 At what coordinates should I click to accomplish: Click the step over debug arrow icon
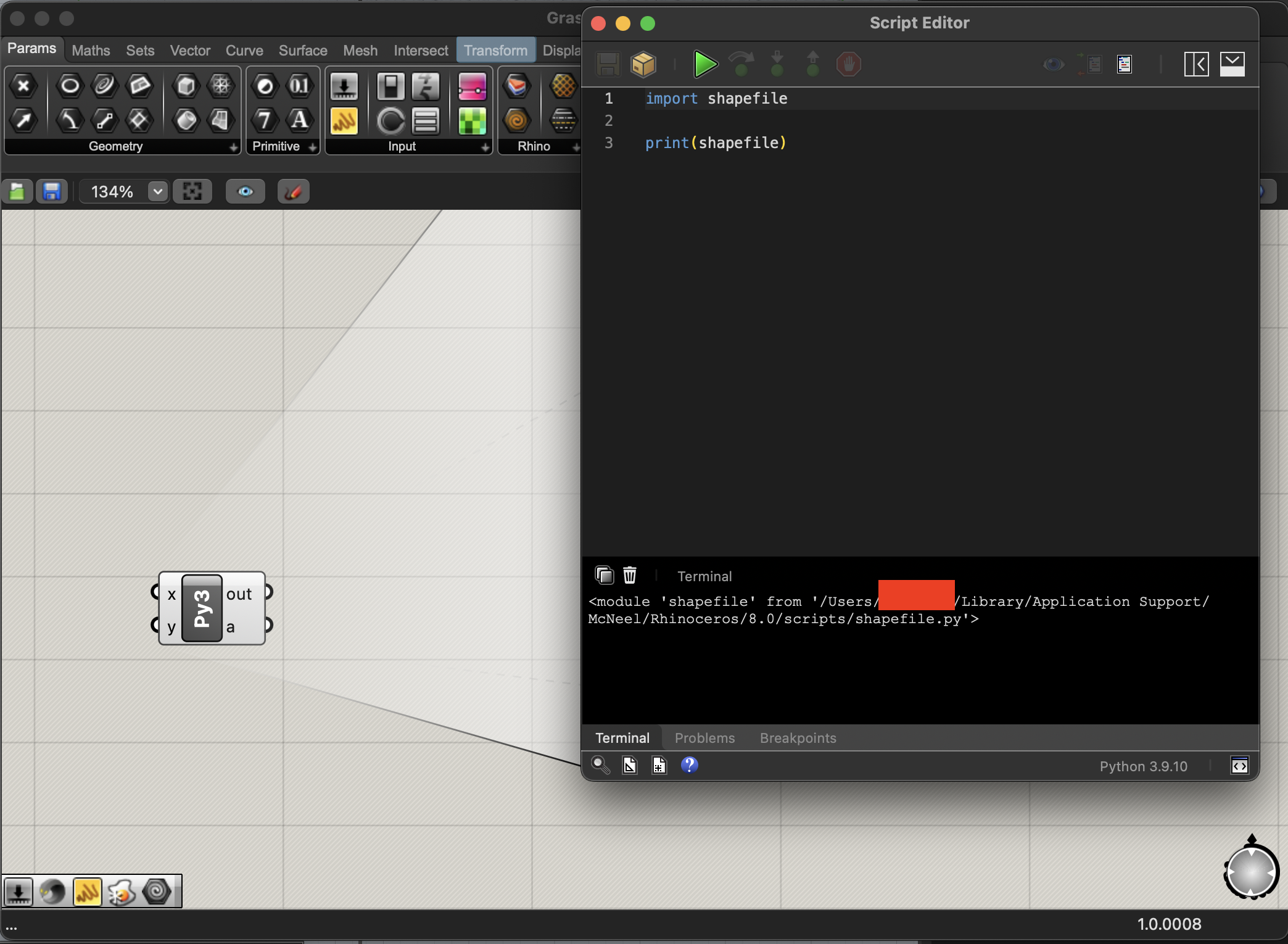[x=741, y=64]
